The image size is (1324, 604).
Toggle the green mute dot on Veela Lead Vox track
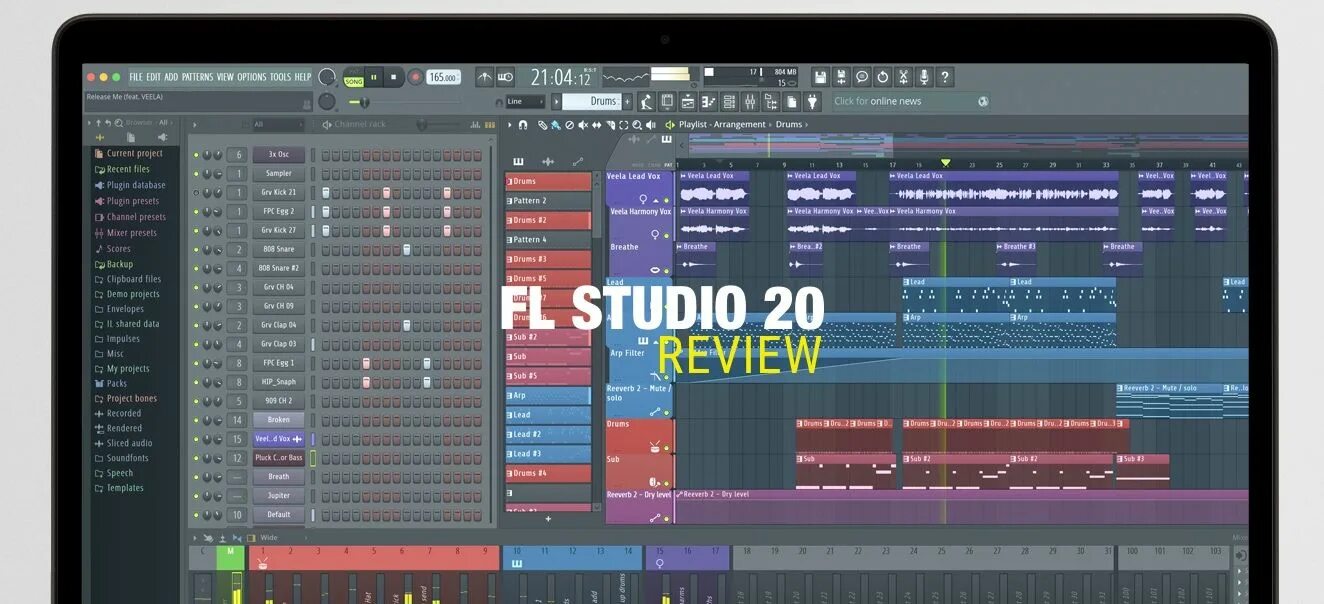coord(667,200)
